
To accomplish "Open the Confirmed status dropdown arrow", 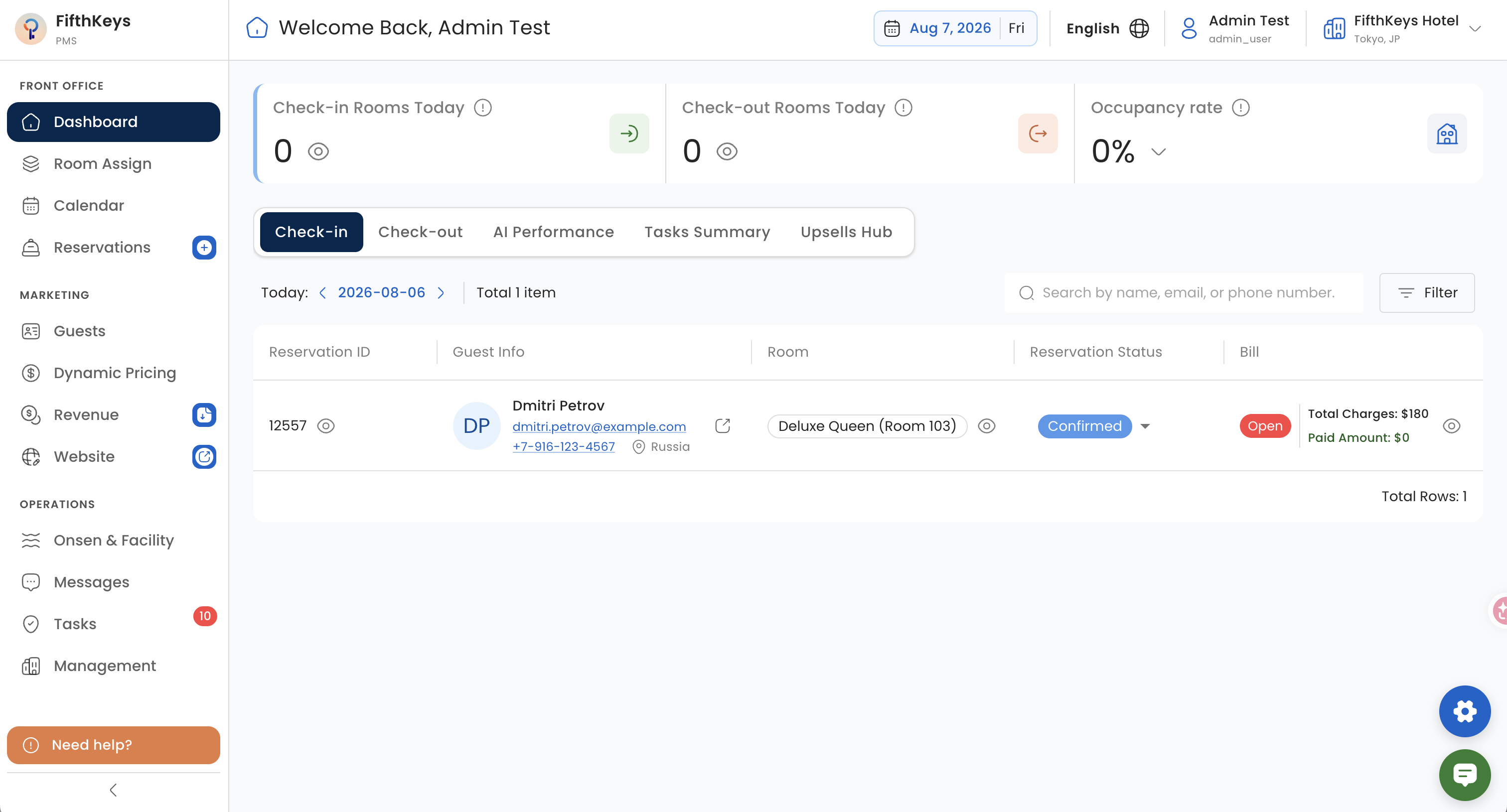I will coord(1145,426).
